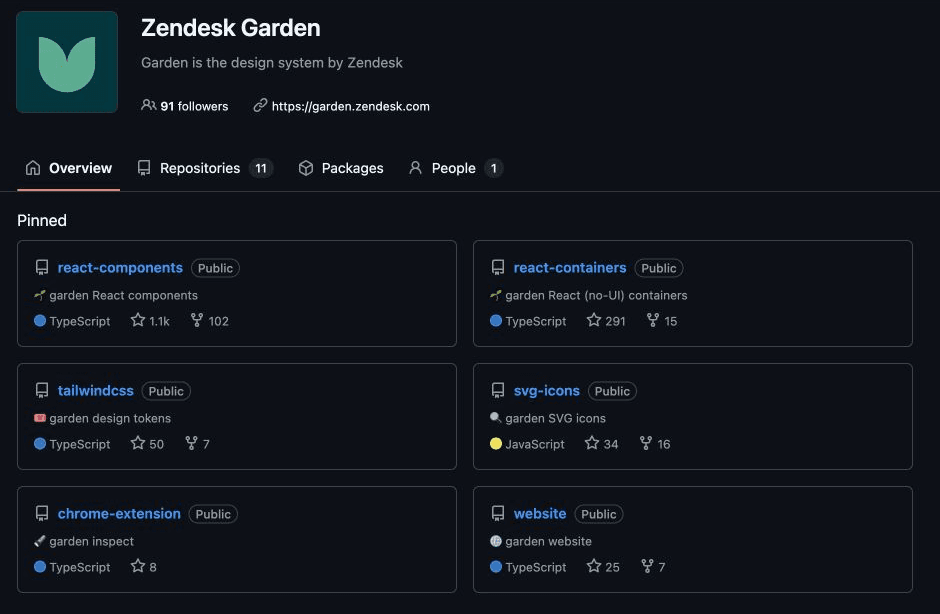940x614 pixels.
Task: Click Public badge beside react-containers
Action: [659, 268]
